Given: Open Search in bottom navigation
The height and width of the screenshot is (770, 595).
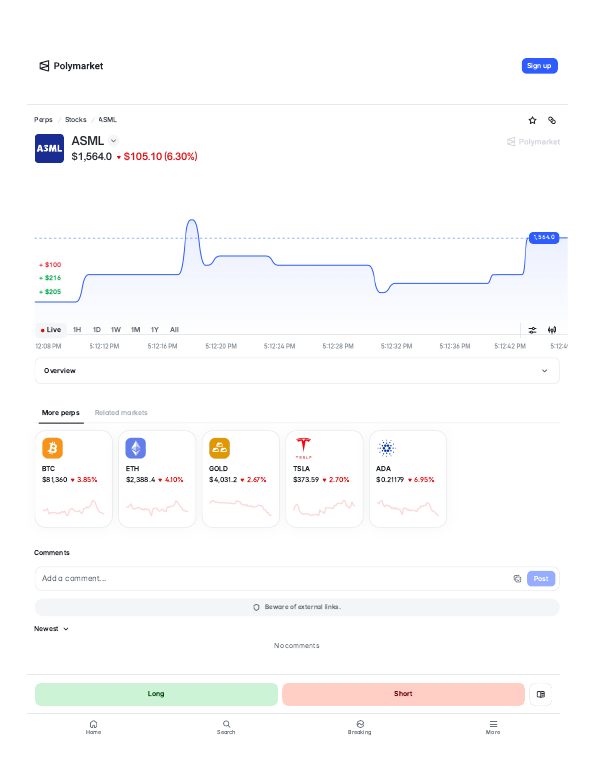Looking at the screenshot, I should 226,727.
